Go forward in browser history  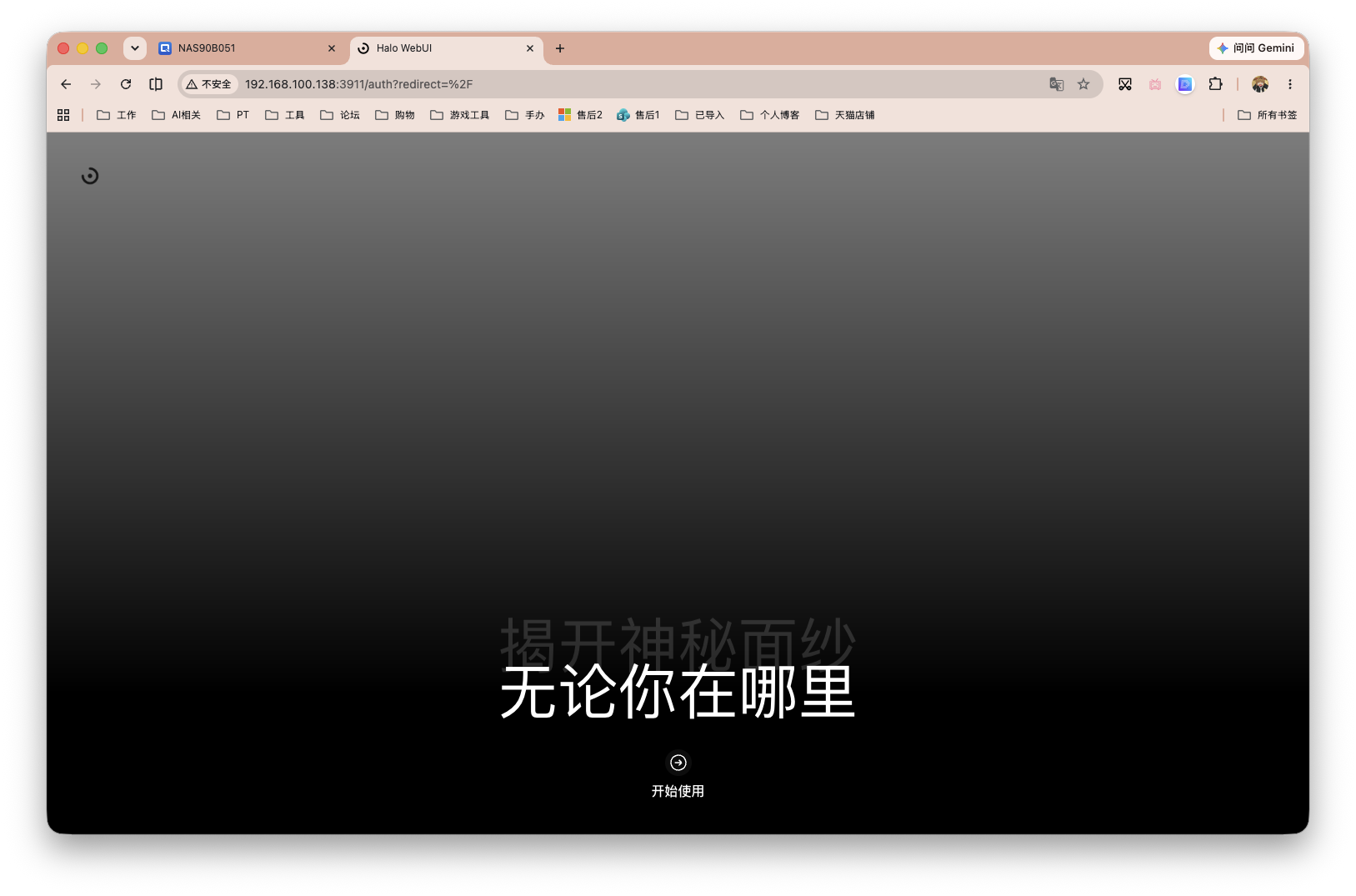point(96,84)
